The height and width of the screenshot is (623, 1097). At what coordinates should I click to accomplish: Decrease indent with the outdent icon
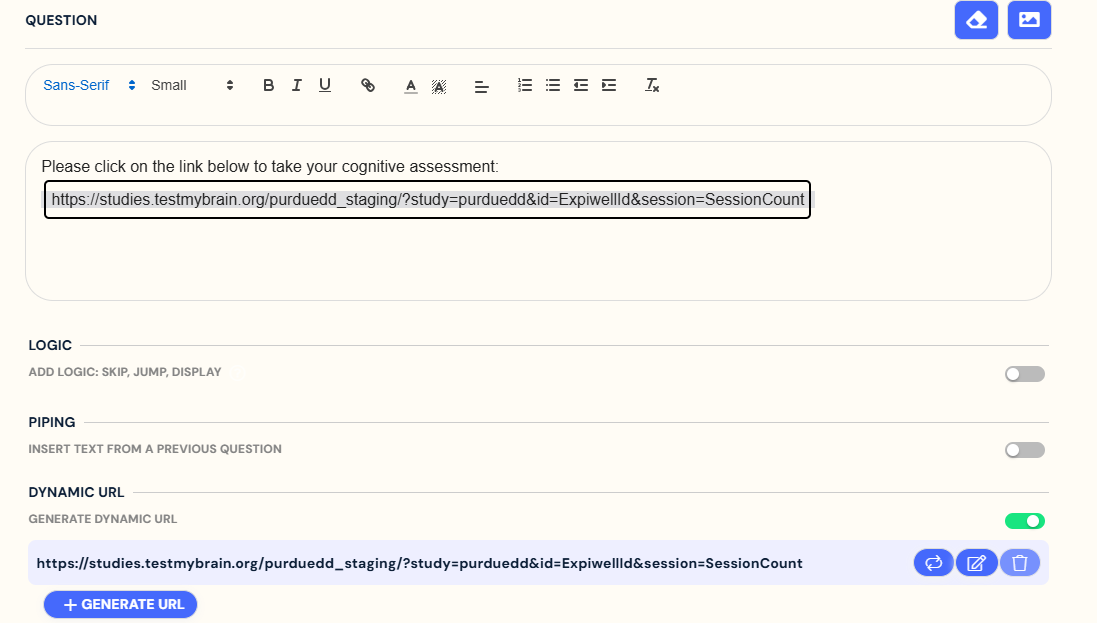pos(581,85)
